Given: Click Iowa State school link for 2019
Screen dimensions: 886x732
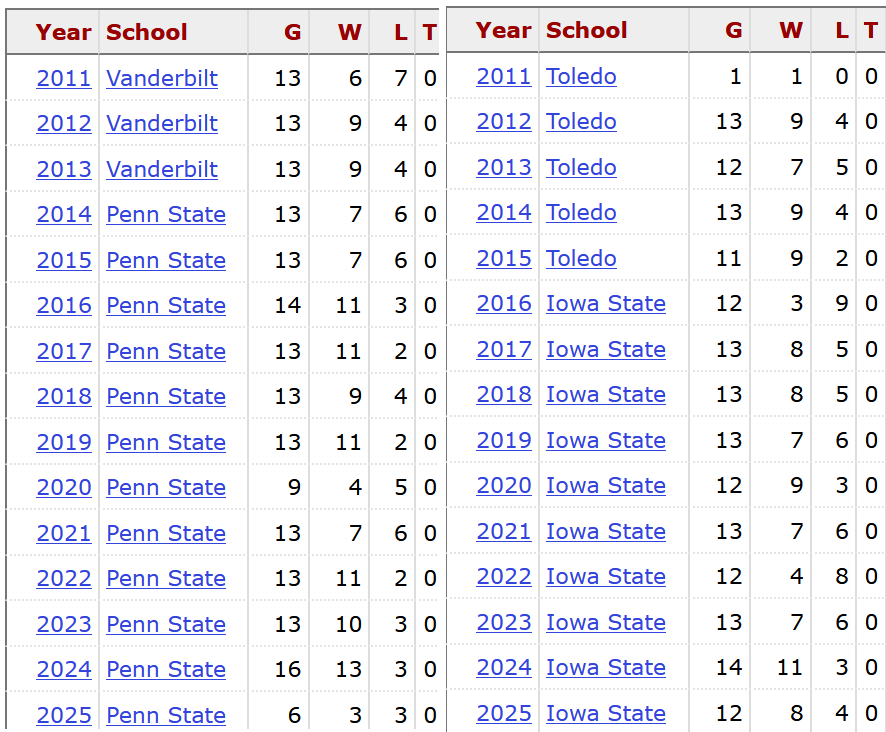Looking at the screenshot, I should (606, 440).
